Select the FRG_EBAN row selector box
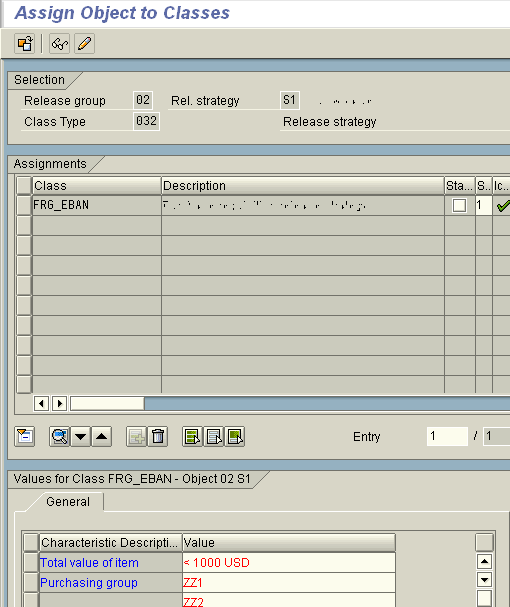 pos(24,205)
